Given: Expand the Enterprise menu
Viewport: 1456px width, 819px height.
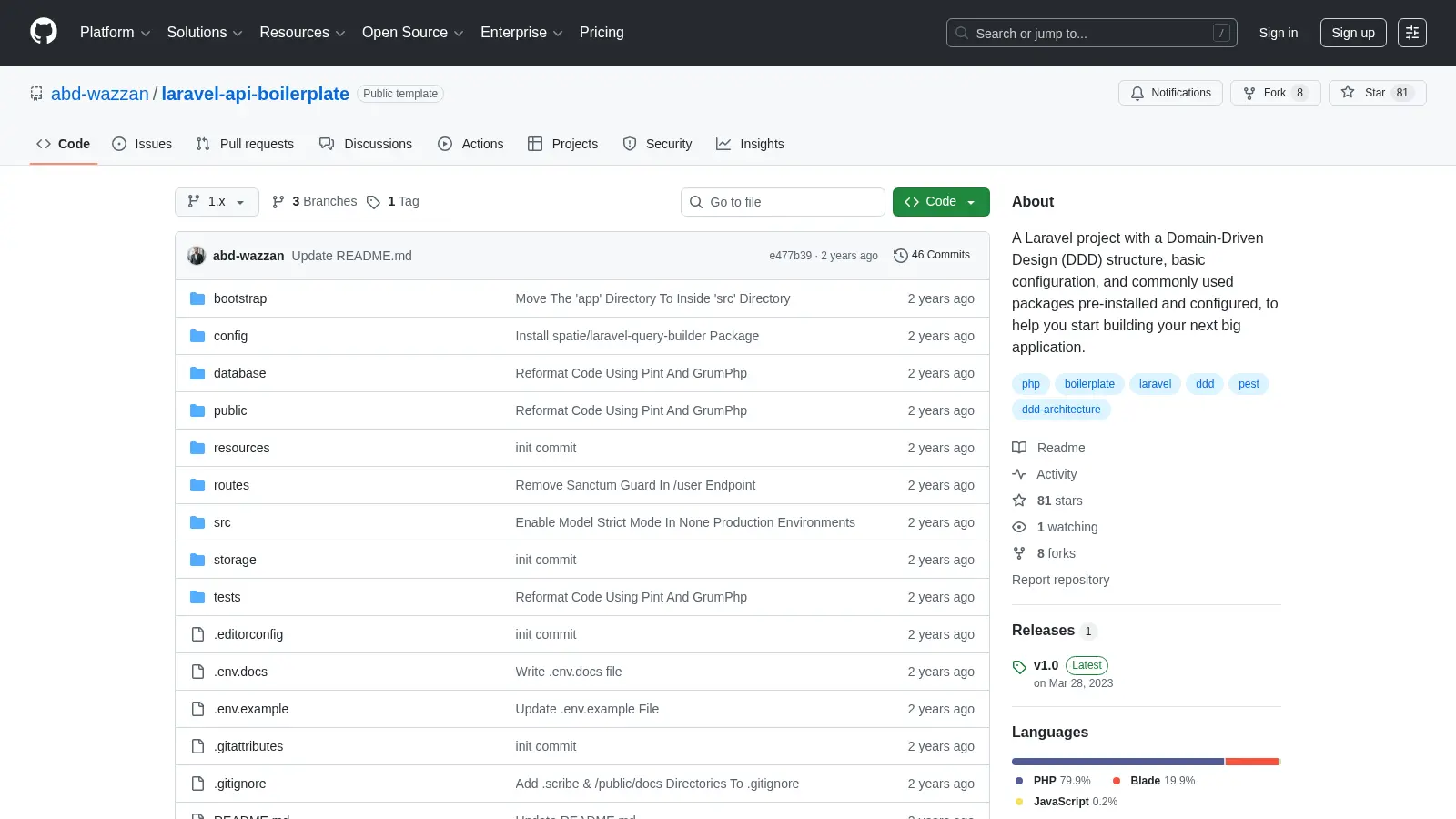Looking at the screenshot, I should click(521, 33).
